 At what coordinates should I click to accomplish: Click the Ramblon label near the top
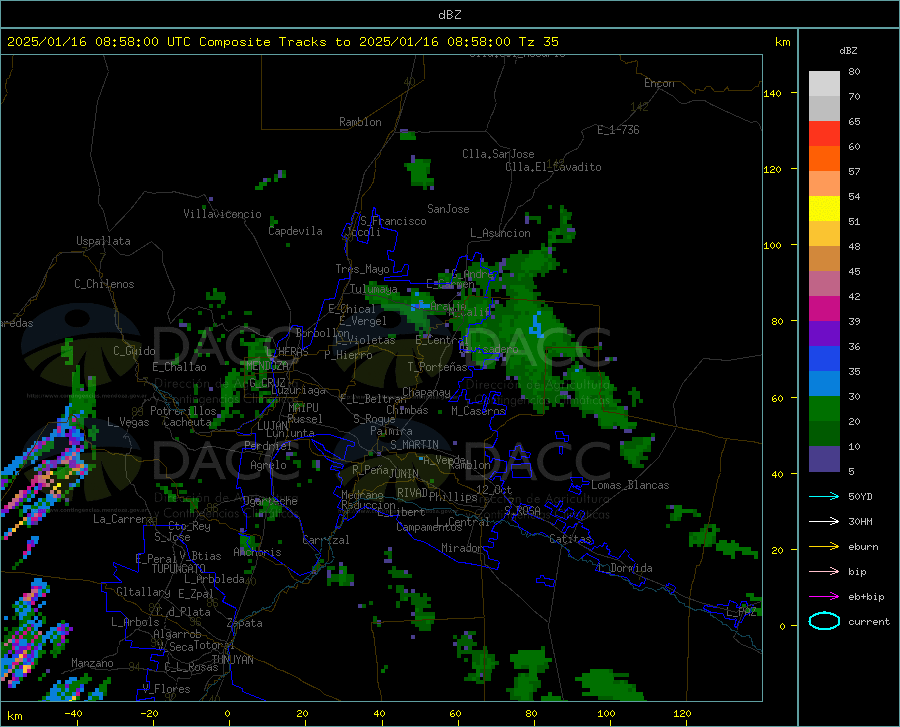tap(360, 122)
